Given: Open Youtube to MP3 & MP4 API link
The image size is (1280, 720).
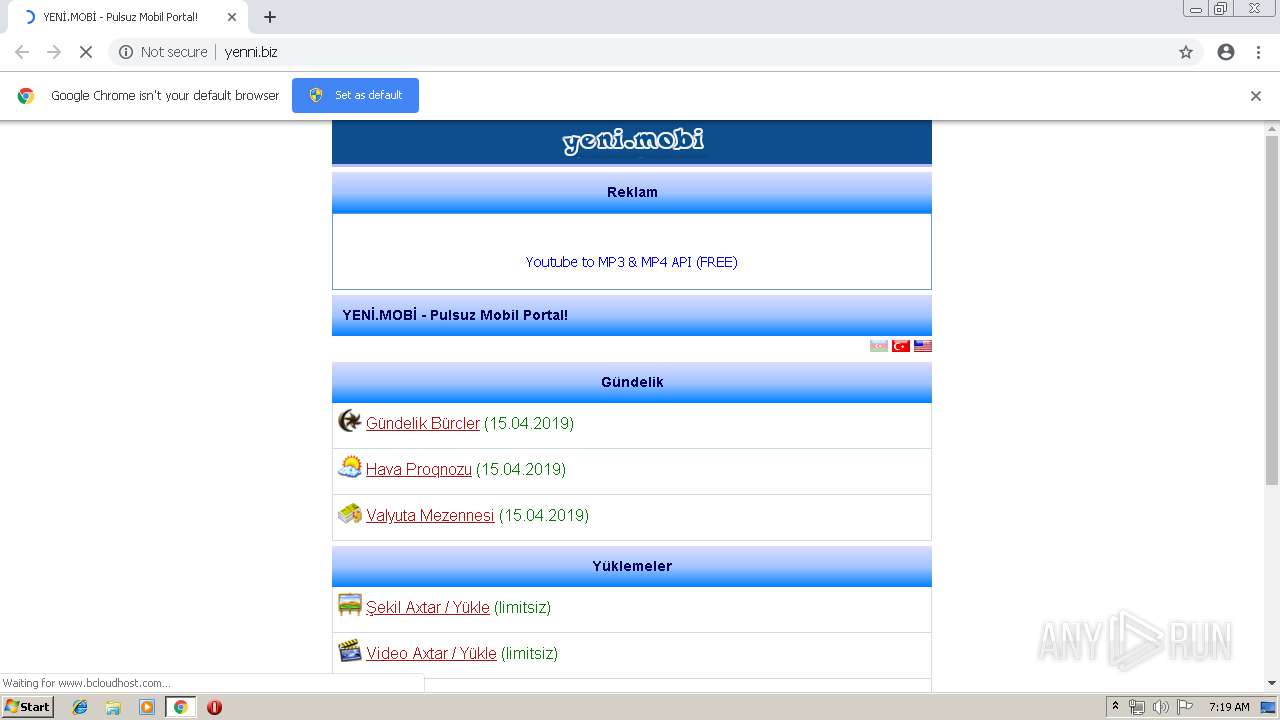Looking at the screenshot, I should [632, 262].
